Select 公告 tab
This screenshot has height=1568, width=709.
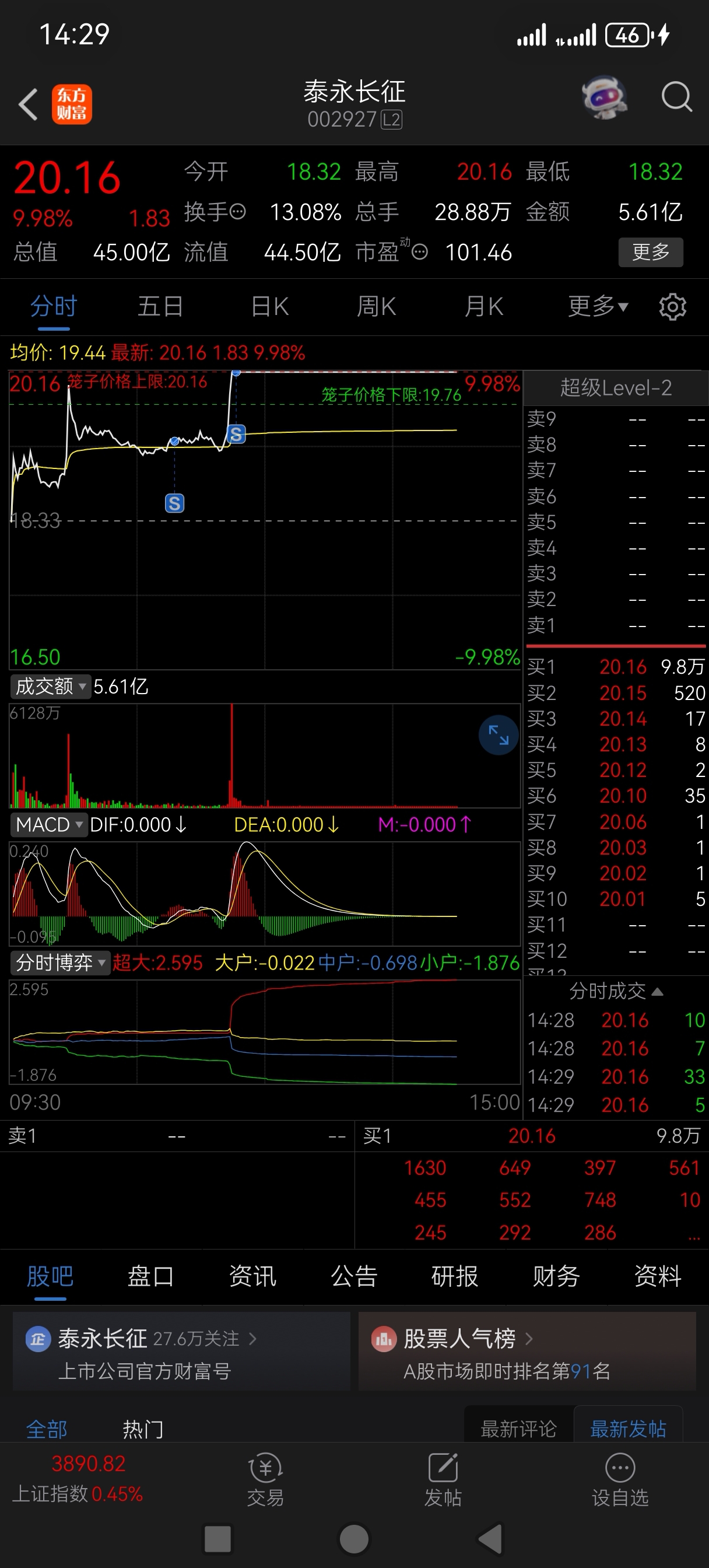pos(354,1276)
